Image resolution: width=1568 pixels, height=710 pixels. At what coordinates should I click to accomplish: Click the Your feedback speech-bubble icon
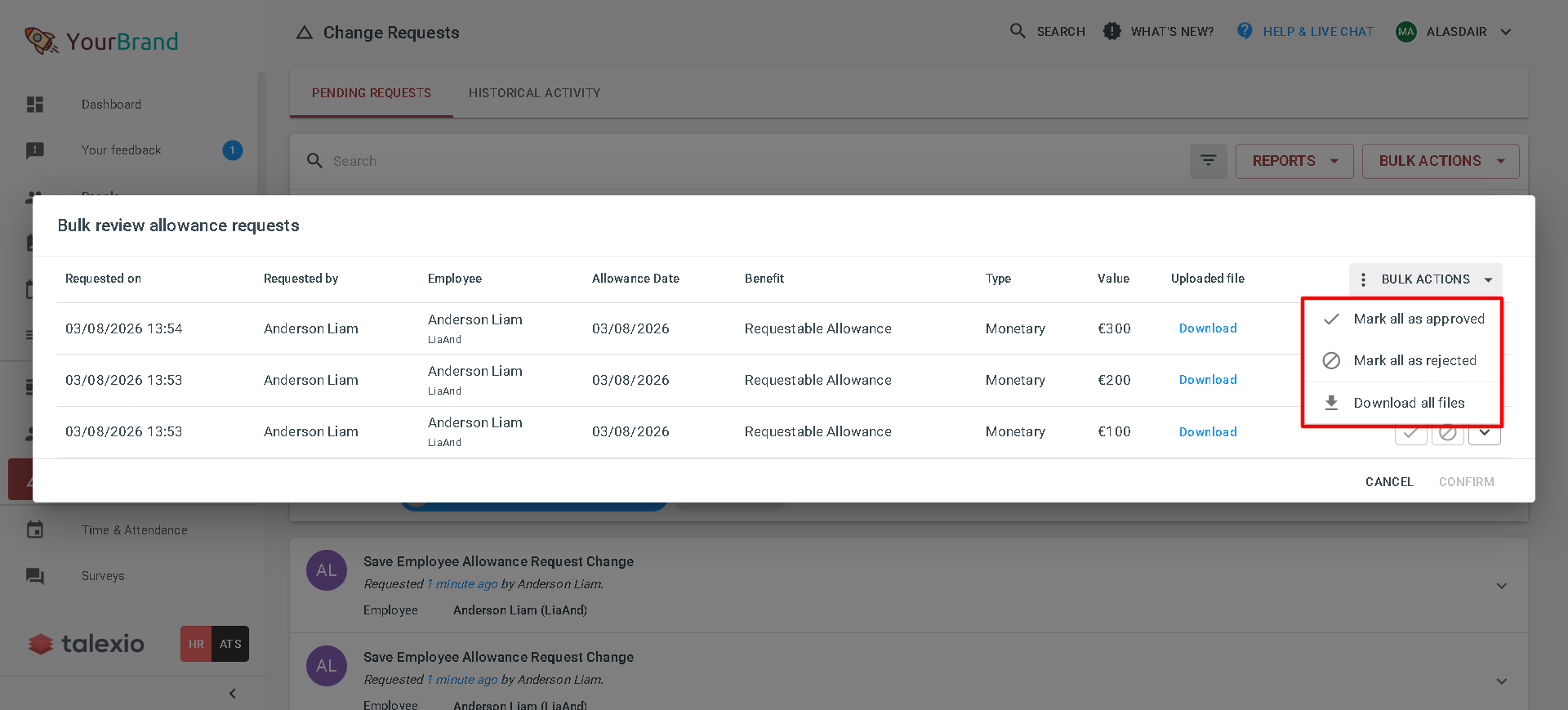click(35, 150)
